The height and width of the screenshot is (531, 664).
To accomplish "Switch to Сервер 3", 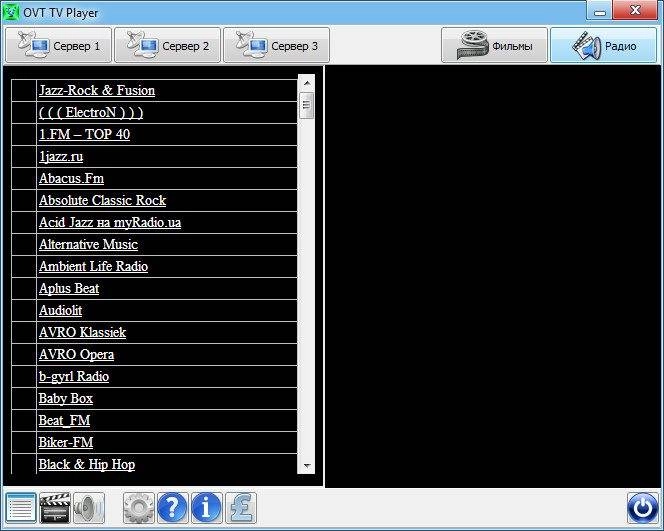I will [276, 45].
